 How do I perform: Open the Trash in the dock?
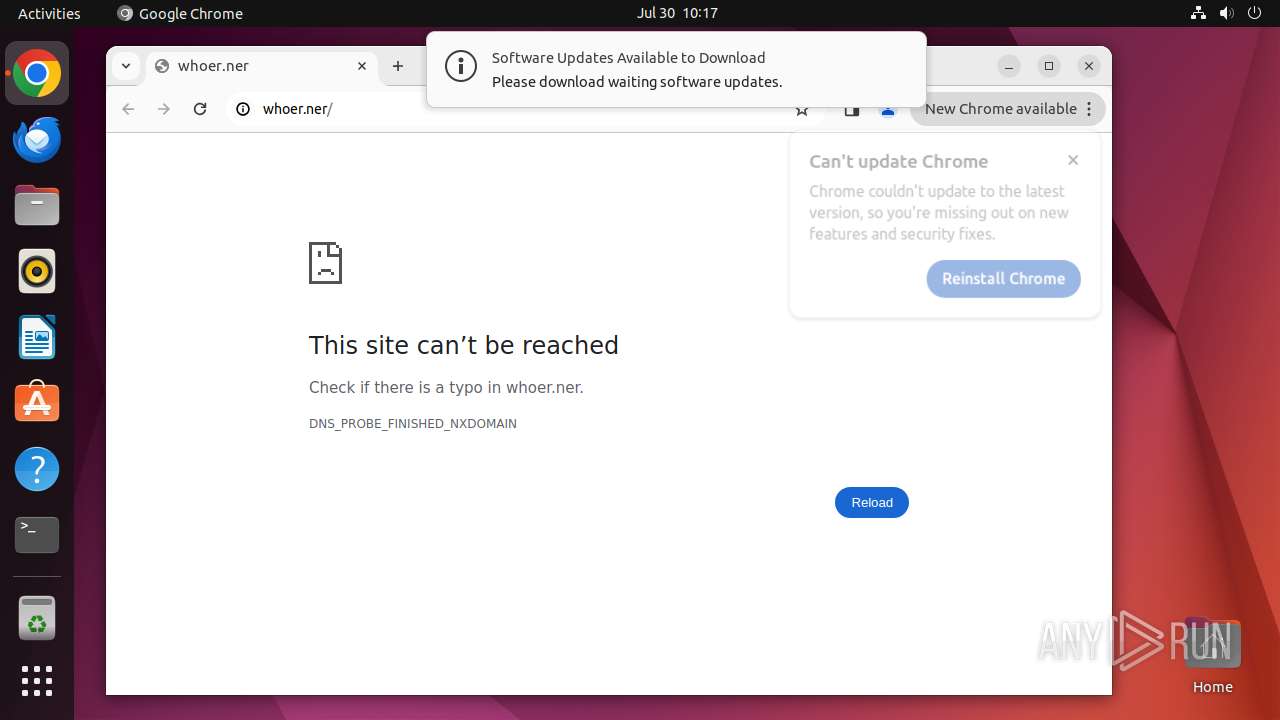click(37, 618)
